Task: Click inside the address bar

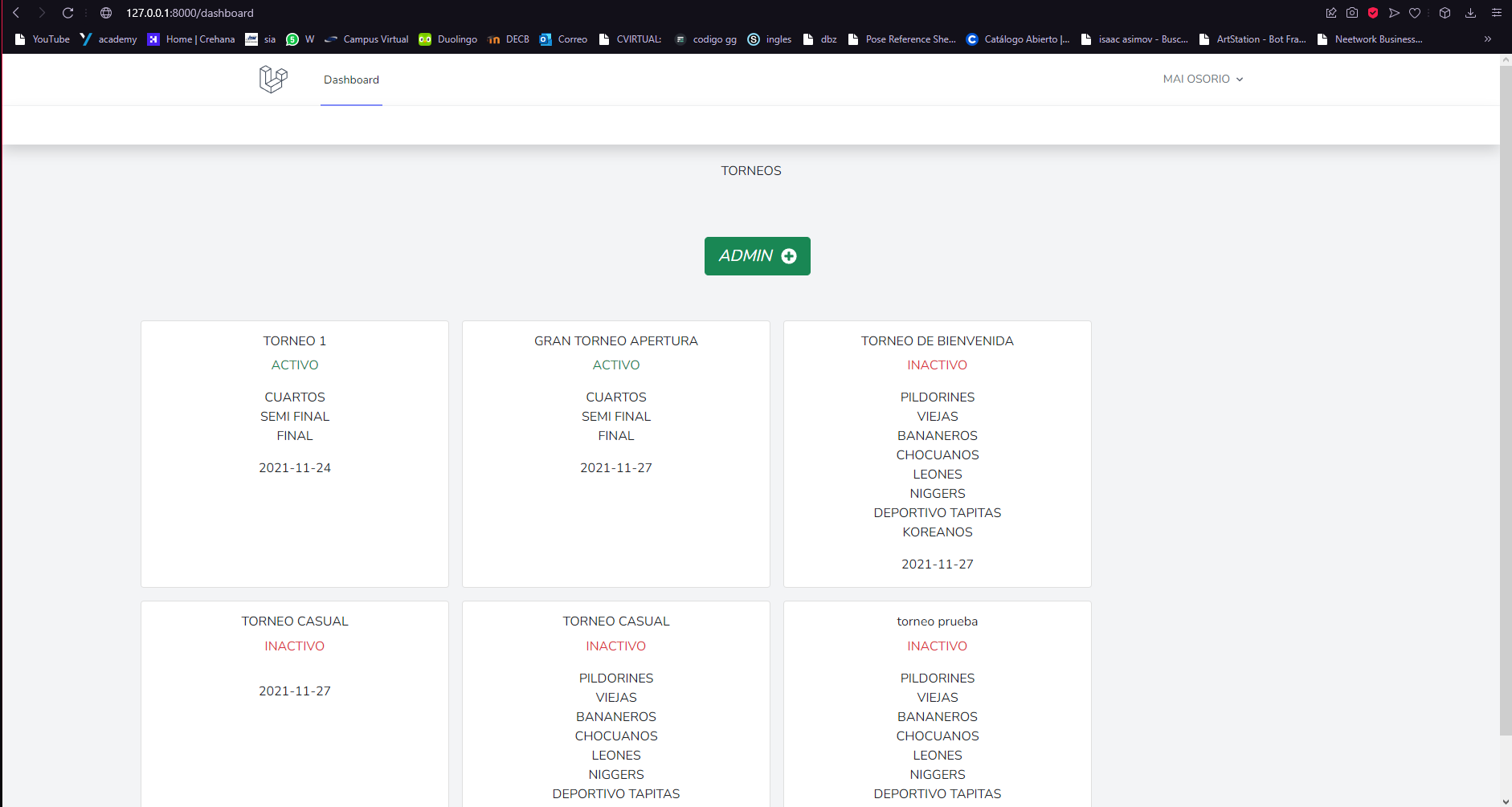Action: coord(190,13)
